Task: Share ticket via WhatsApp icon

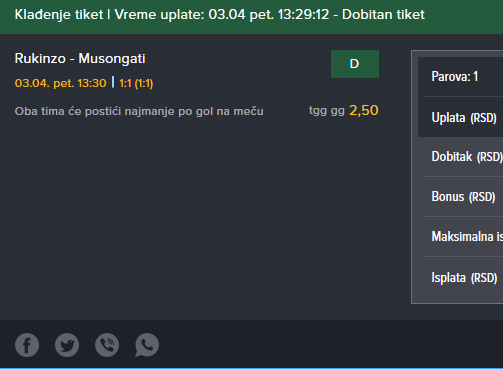Action: [147, 345]
